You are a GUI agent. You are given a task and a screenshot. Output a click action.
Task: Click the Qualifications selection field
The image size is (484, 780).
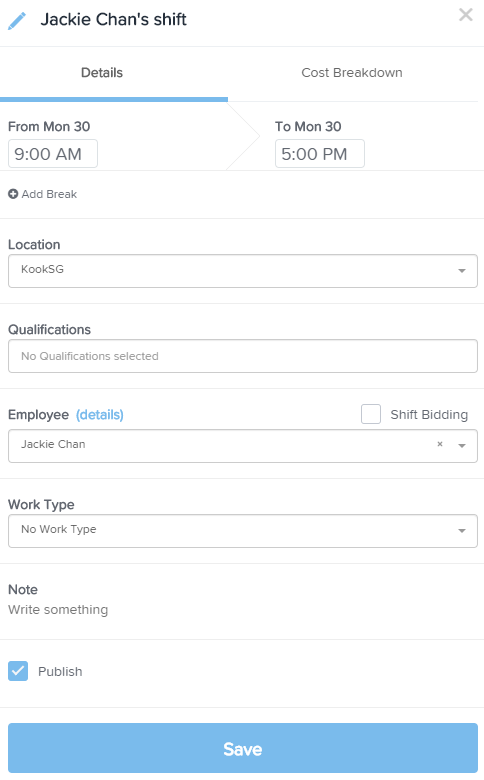243,356
